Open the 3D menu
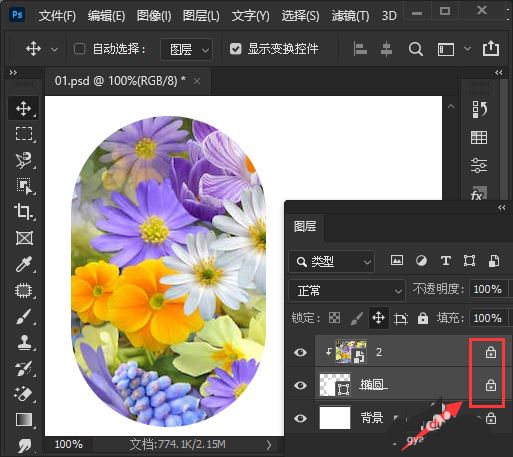The height and width of the screenshot is (457, 513). (389, 16)
